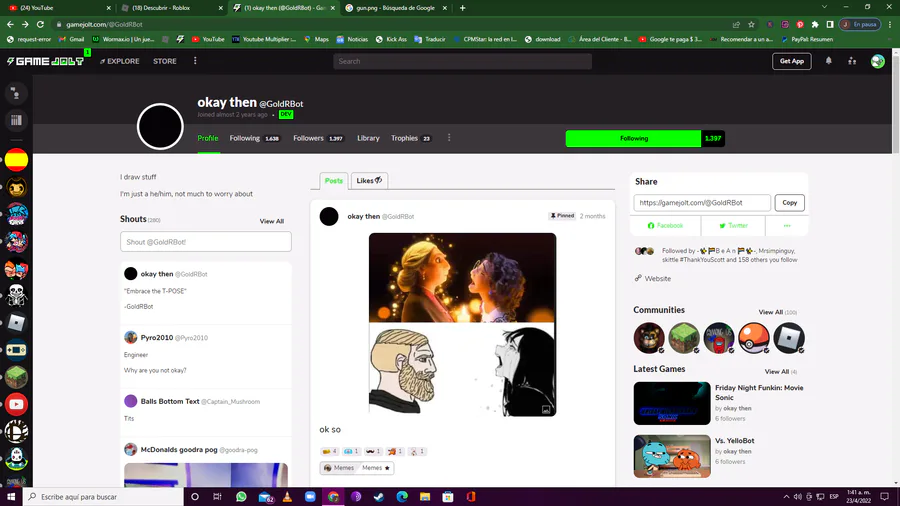This screenshot has height=506, width=900.
Task: Open the Minecraft block community in left sidebar
Action: pyautogui.click(x=16, y=377)
